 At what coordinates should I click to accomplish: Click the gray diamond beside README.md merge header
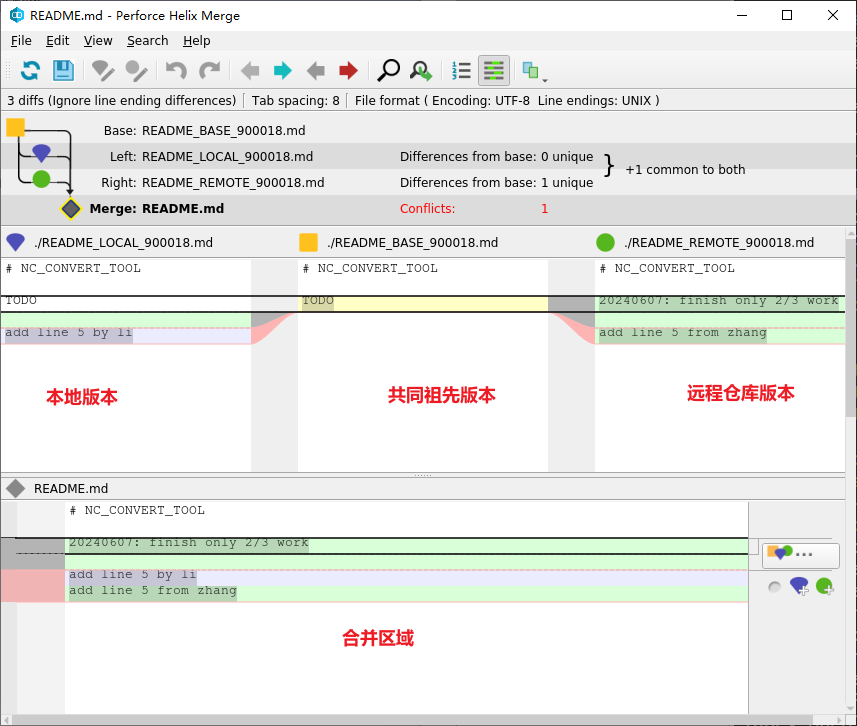pyautogui.click(x=16, y=489)
